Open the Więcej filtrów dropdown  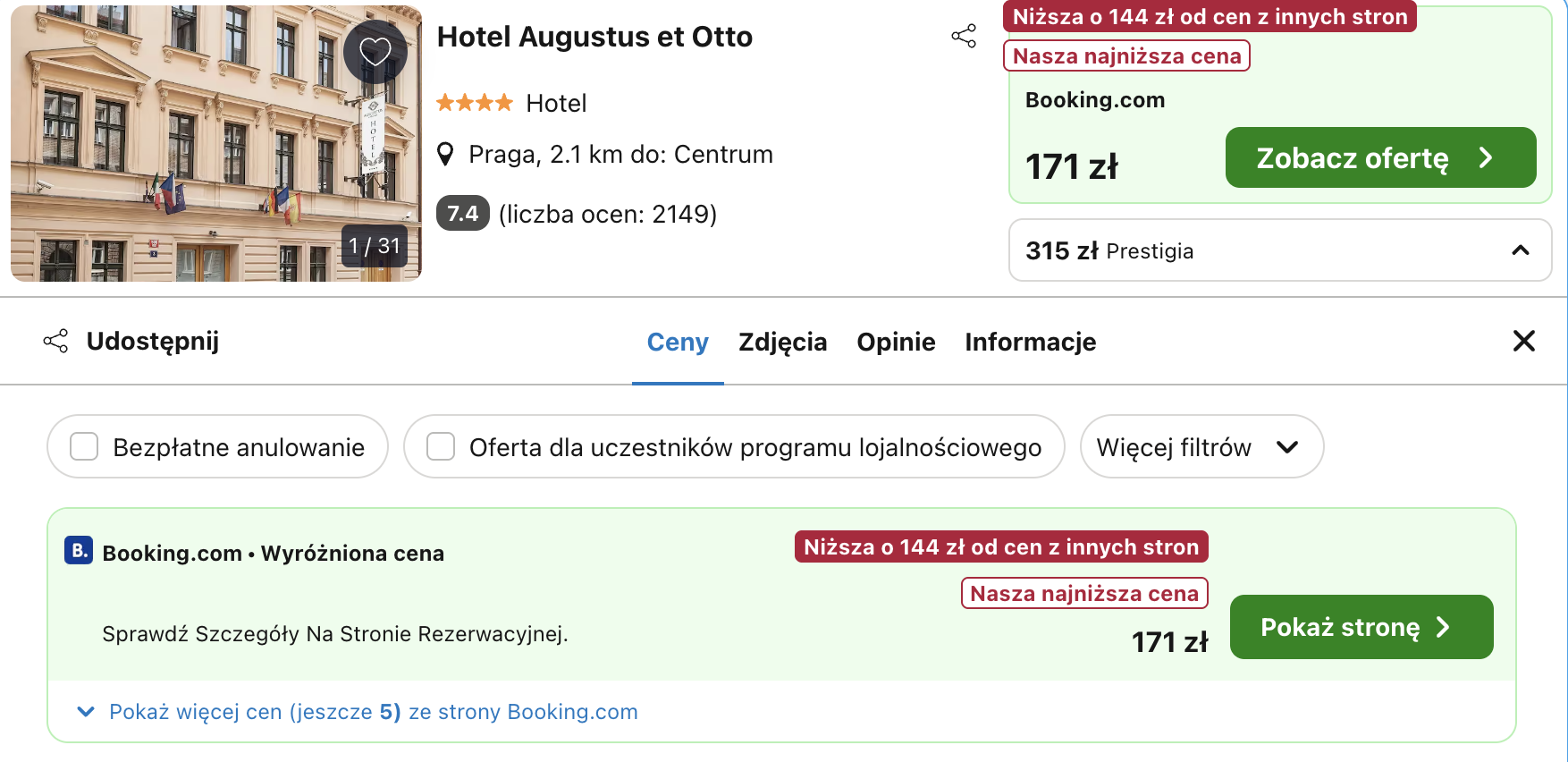tap(1201, 446)
